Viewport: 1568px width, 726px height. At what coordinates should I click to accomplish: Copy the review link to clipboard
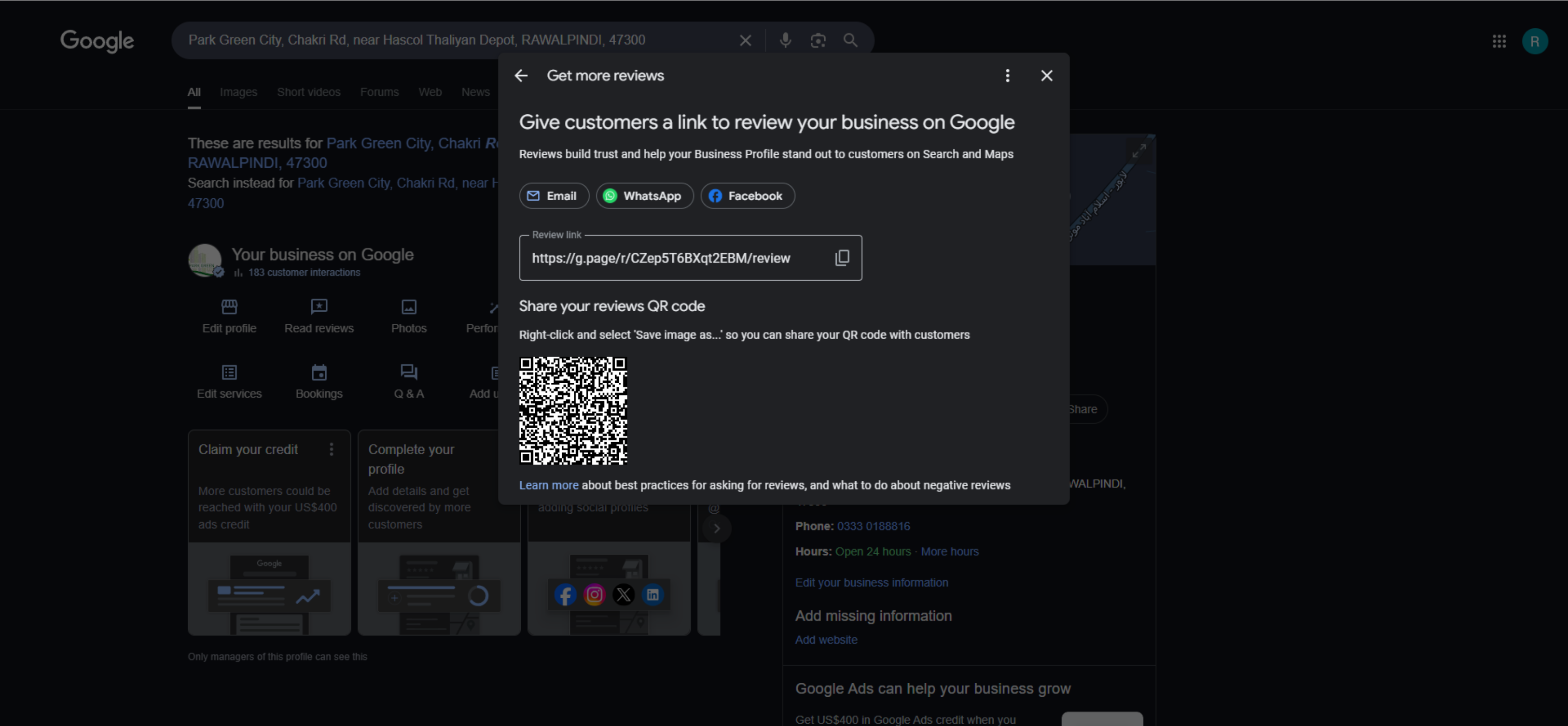[x=841, y=258]
